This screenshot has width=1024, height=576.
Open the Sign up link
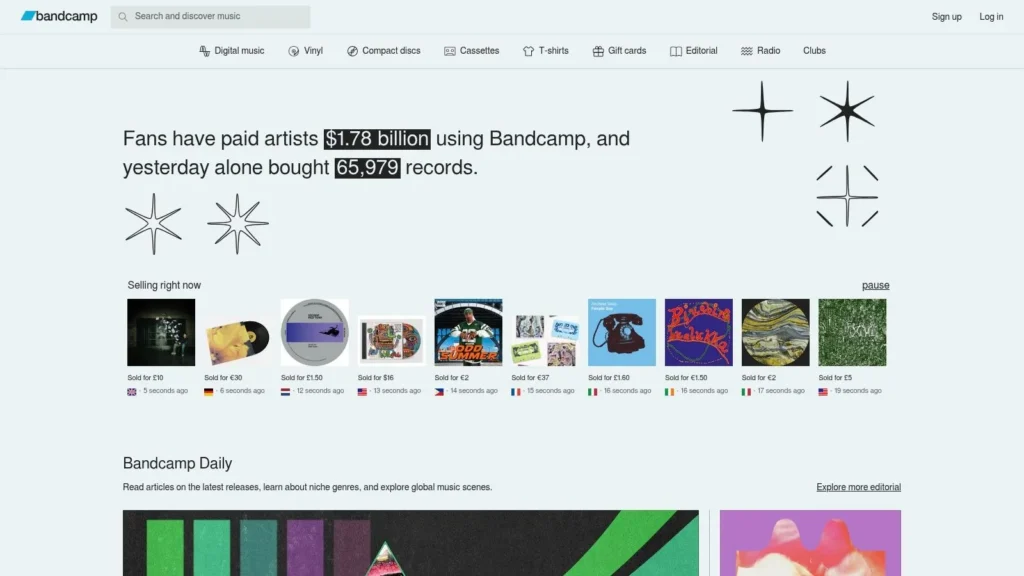946,17
